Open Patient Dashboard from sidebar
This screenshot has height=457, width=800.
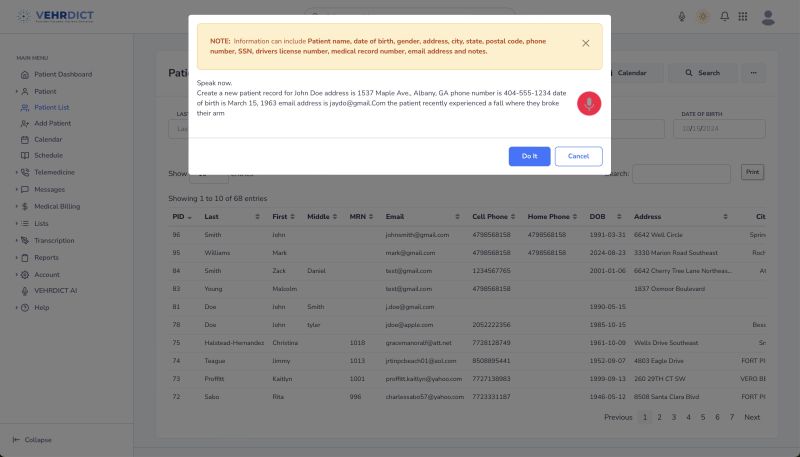[x=62, y=75]
